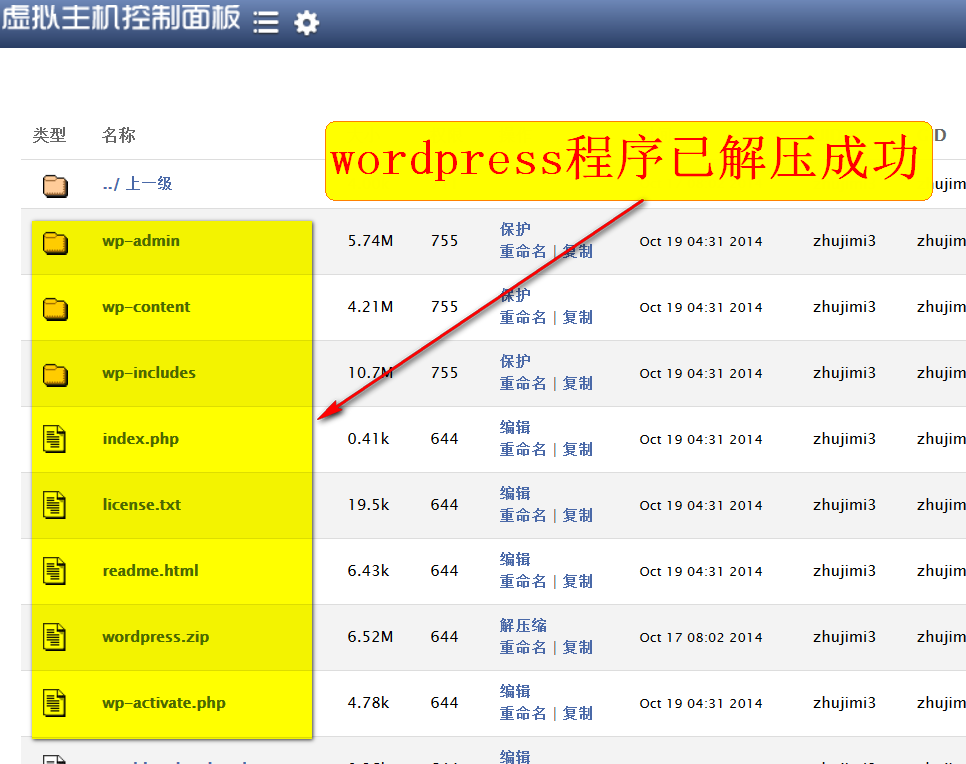
Task: Select the 19.5k size of license.txt
Action: (x=368, y=505)
